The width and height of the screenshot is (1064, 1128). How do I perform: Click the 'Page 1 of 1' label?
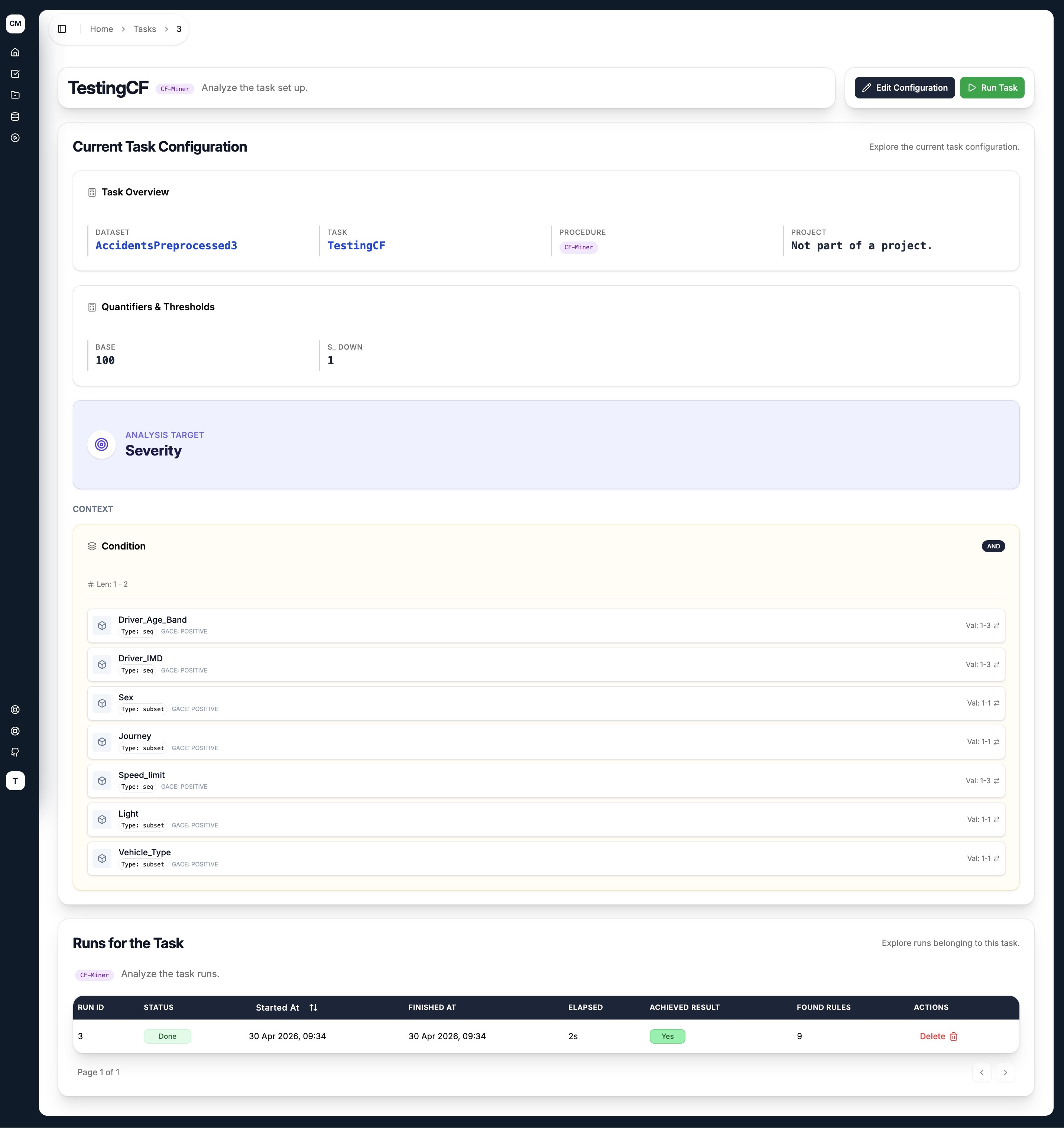tap(98, 1072)
